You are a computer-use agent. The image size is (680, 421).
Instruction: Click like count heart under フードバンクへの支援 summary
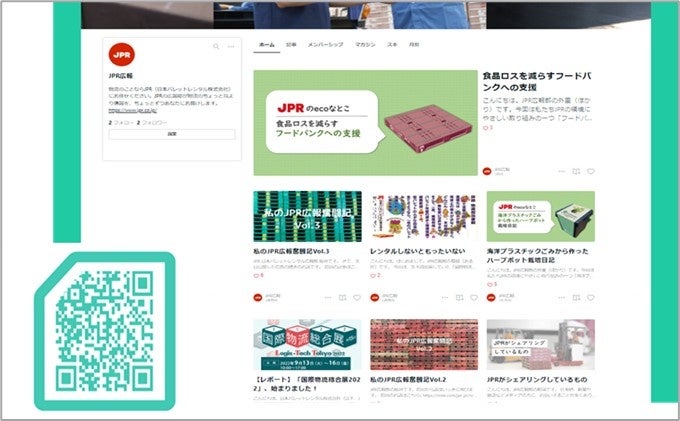point(486,128)
